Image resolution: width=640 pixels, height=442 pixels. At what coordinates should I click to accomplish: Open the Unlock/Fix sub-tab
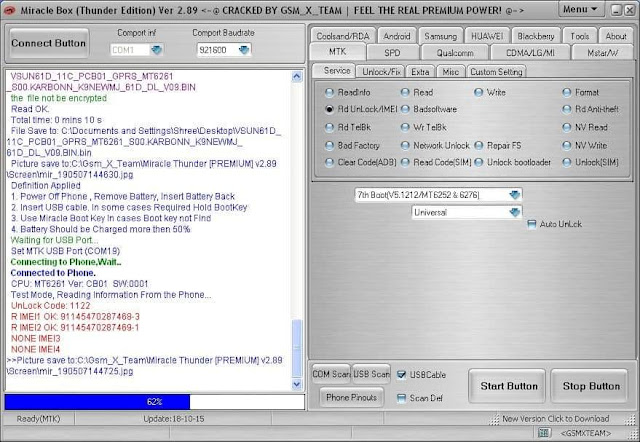[x=381, y=72]
